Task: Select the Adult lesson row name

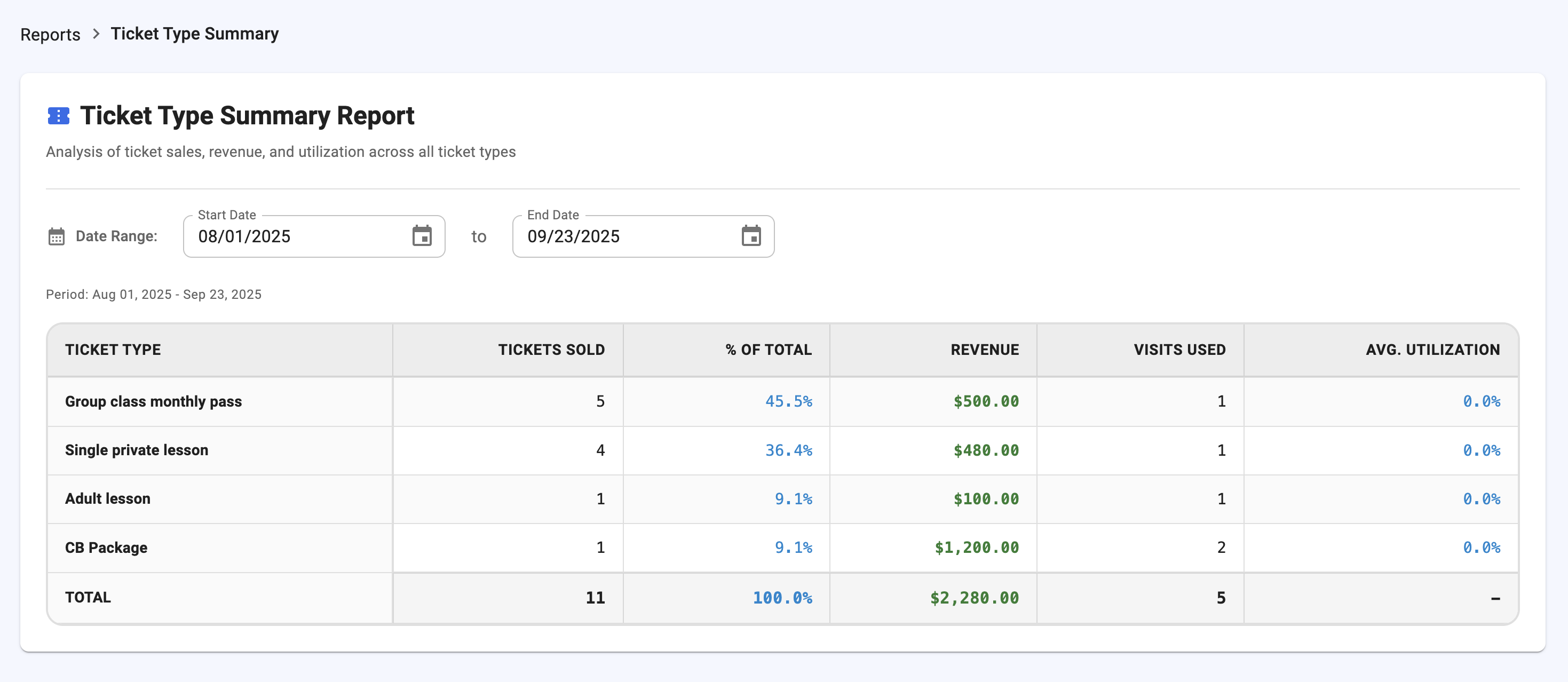Action: click(108, 499)
